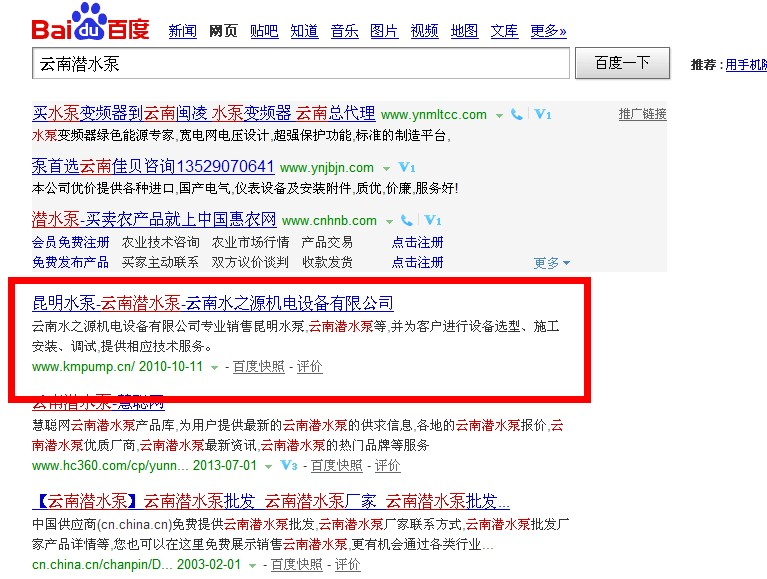Expand the 更多 sublinks dropdown

551,263
